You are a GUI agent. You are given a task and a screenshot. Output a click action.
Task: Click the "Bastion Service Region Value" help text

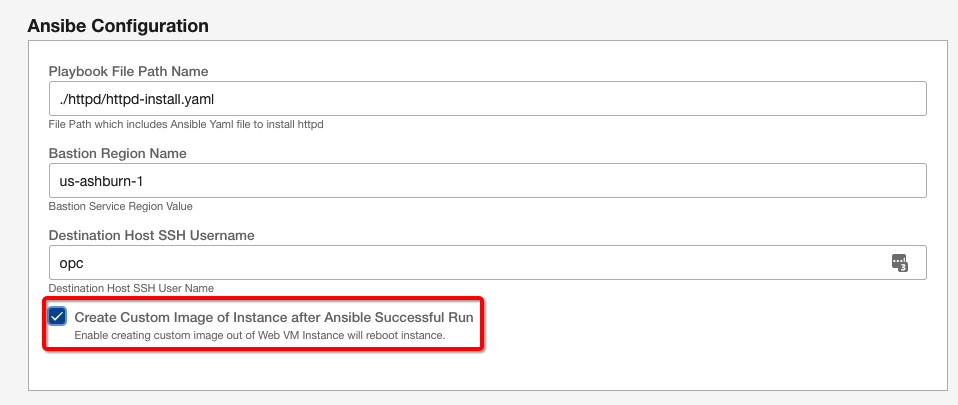coord(120,206)
